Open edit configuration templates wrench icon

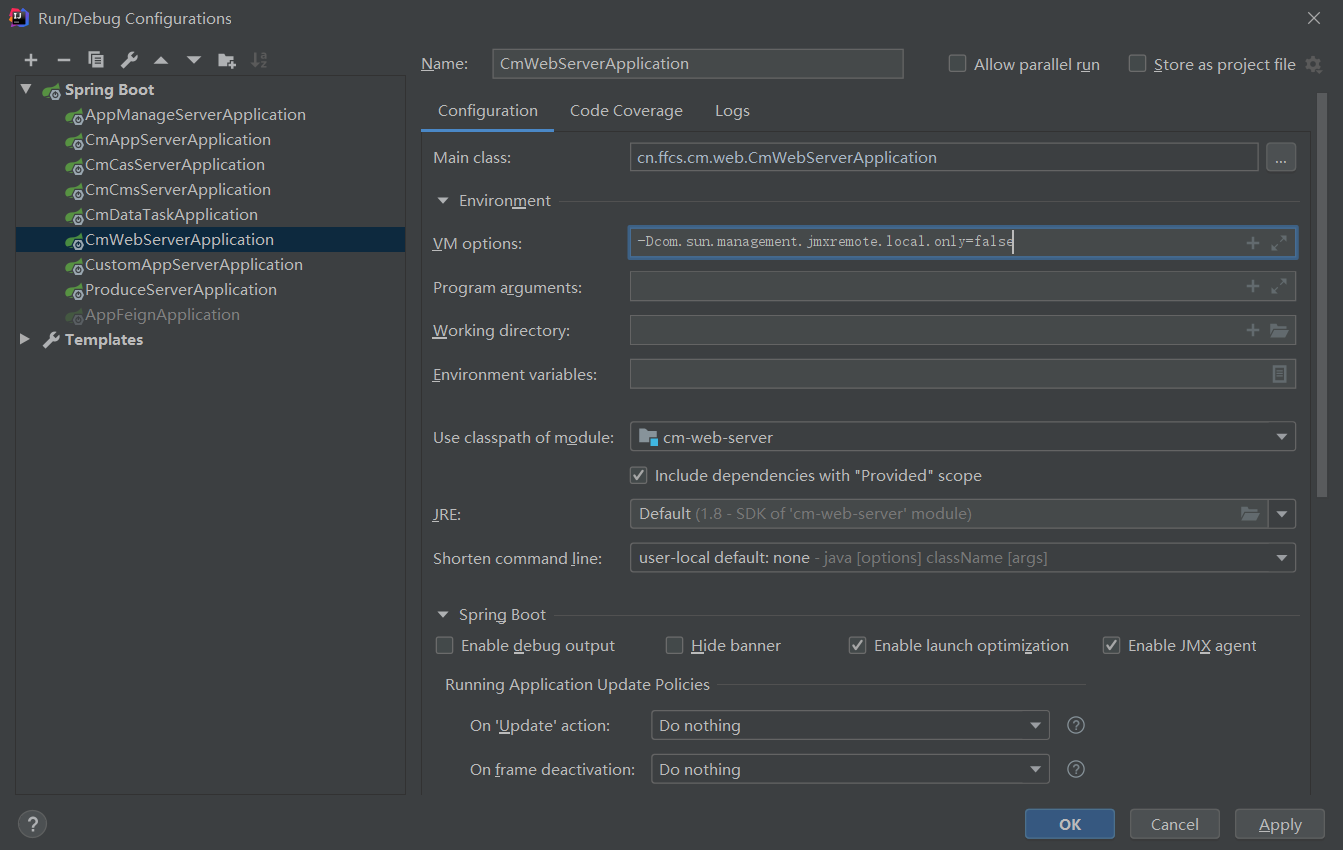129,60
